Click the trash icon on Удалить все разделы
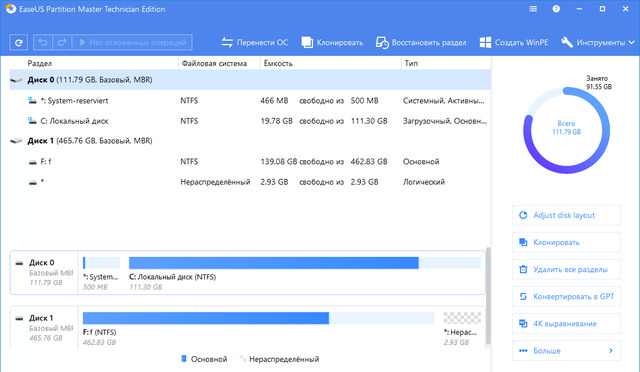Image resolution: width=640 pixels, height=372 pixels. coord(523,270)
